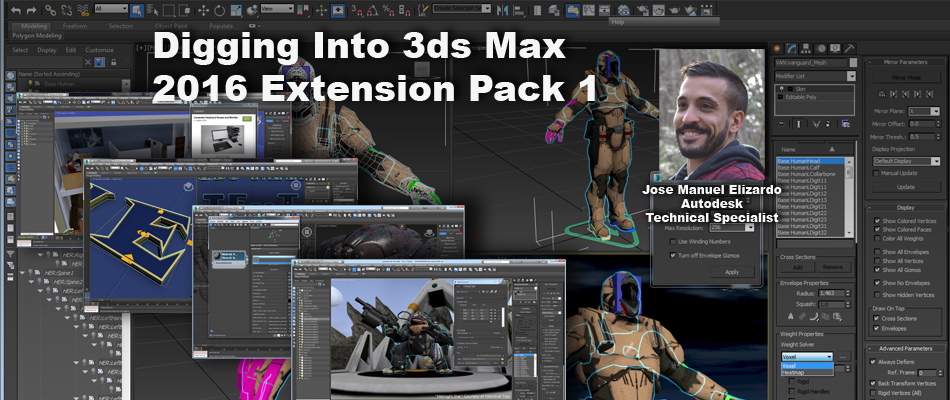Toggle Spinner Snap icon

tap(407, 10)
